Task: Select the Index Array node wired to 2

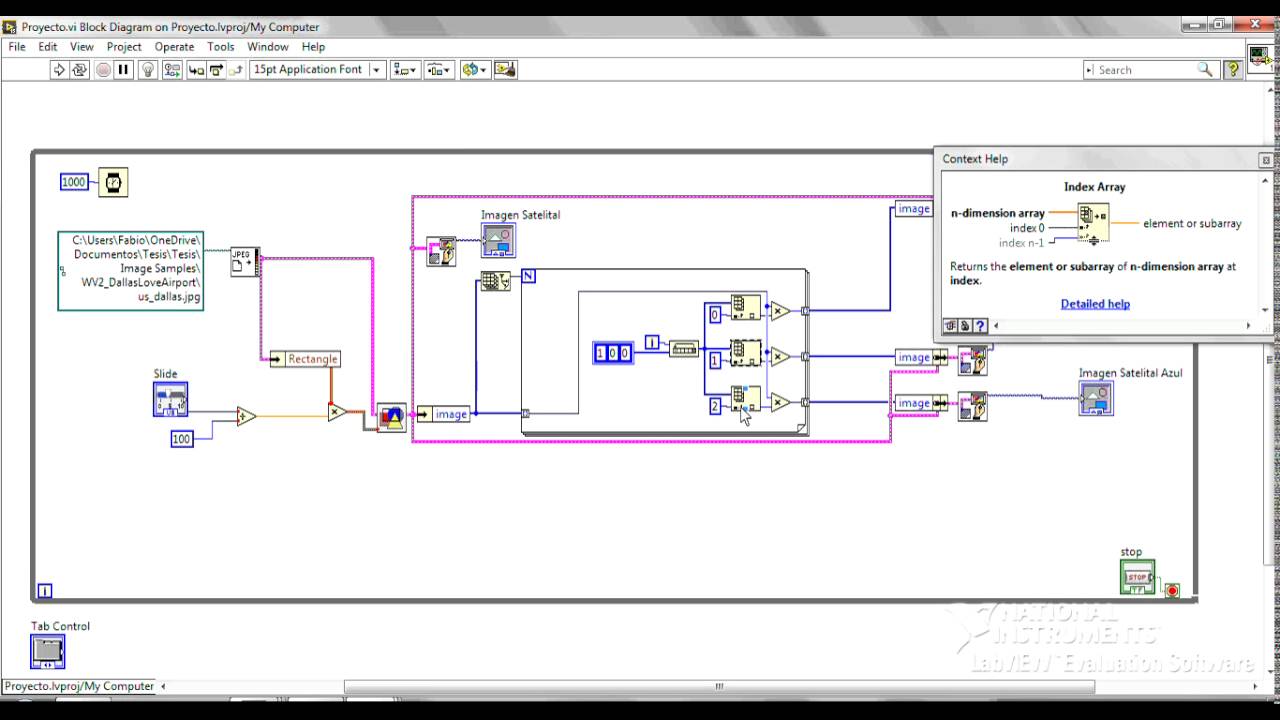Action: (746, 398)
